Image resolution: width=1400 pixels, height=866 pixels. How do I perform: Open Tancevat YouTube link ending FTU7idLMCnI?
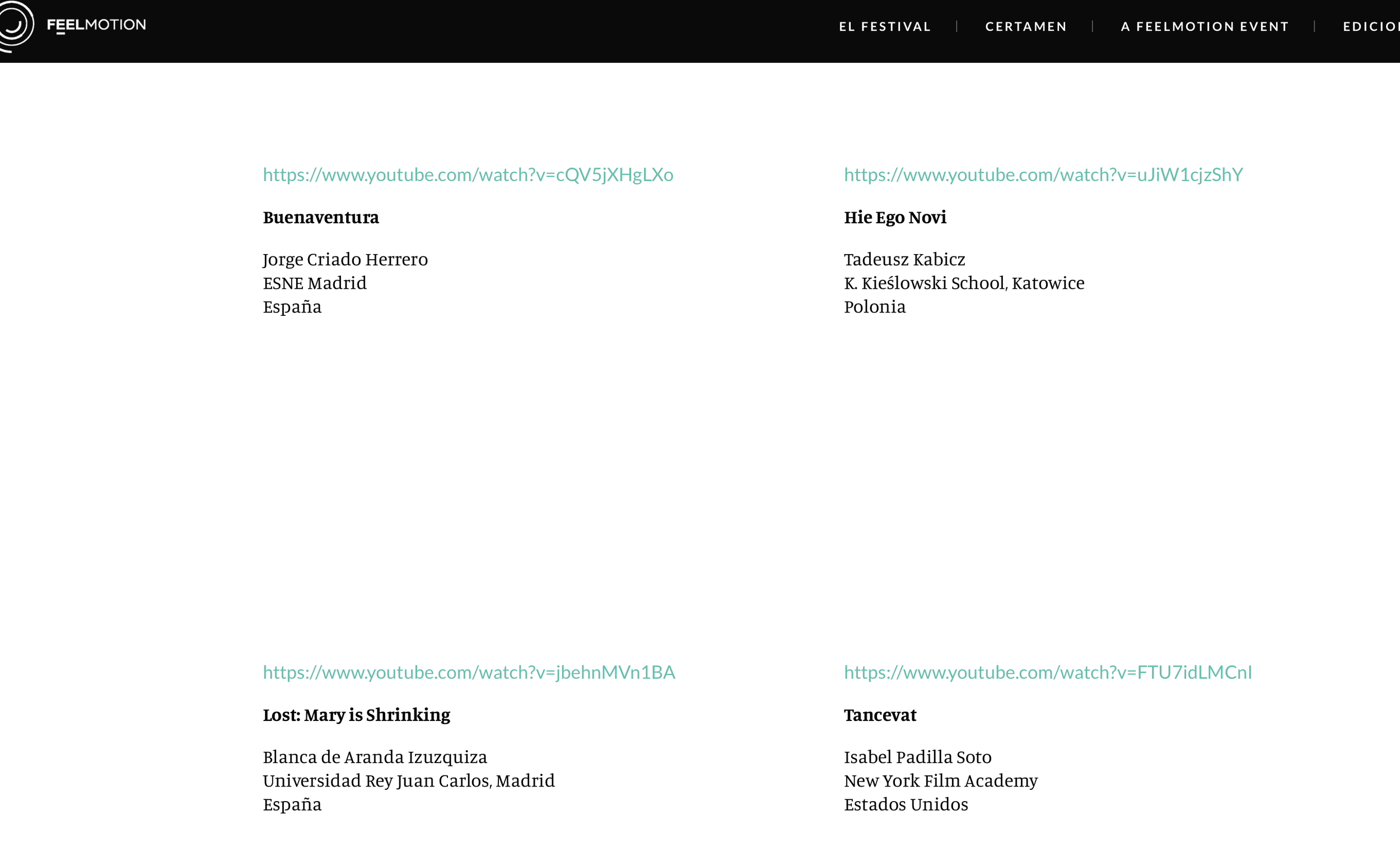click(x=1047, y=672)
